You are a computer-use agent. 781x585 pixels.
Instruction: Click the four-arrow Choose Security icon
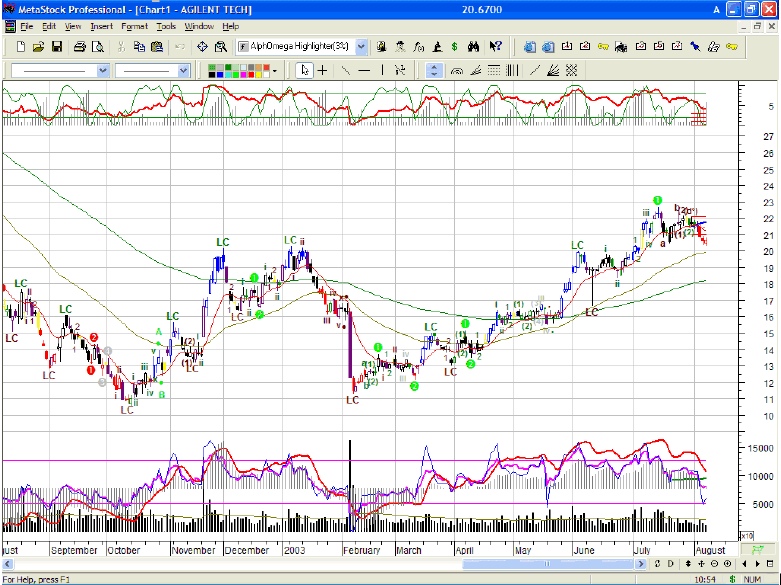202,47
